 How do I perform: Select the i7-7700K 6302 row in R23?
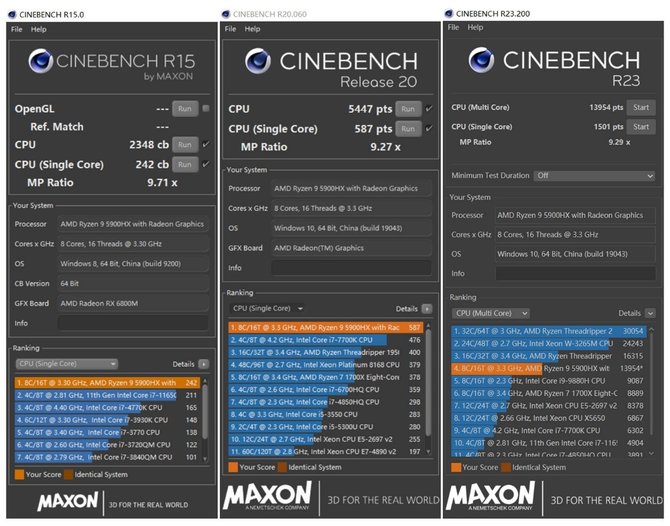click(x=549, y=430)
